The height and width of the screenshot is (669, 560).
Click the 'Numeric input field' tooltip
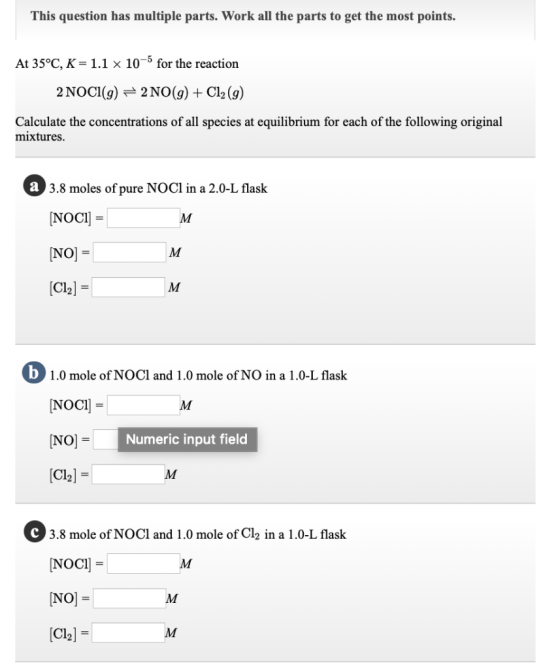(x=188, y=439)
